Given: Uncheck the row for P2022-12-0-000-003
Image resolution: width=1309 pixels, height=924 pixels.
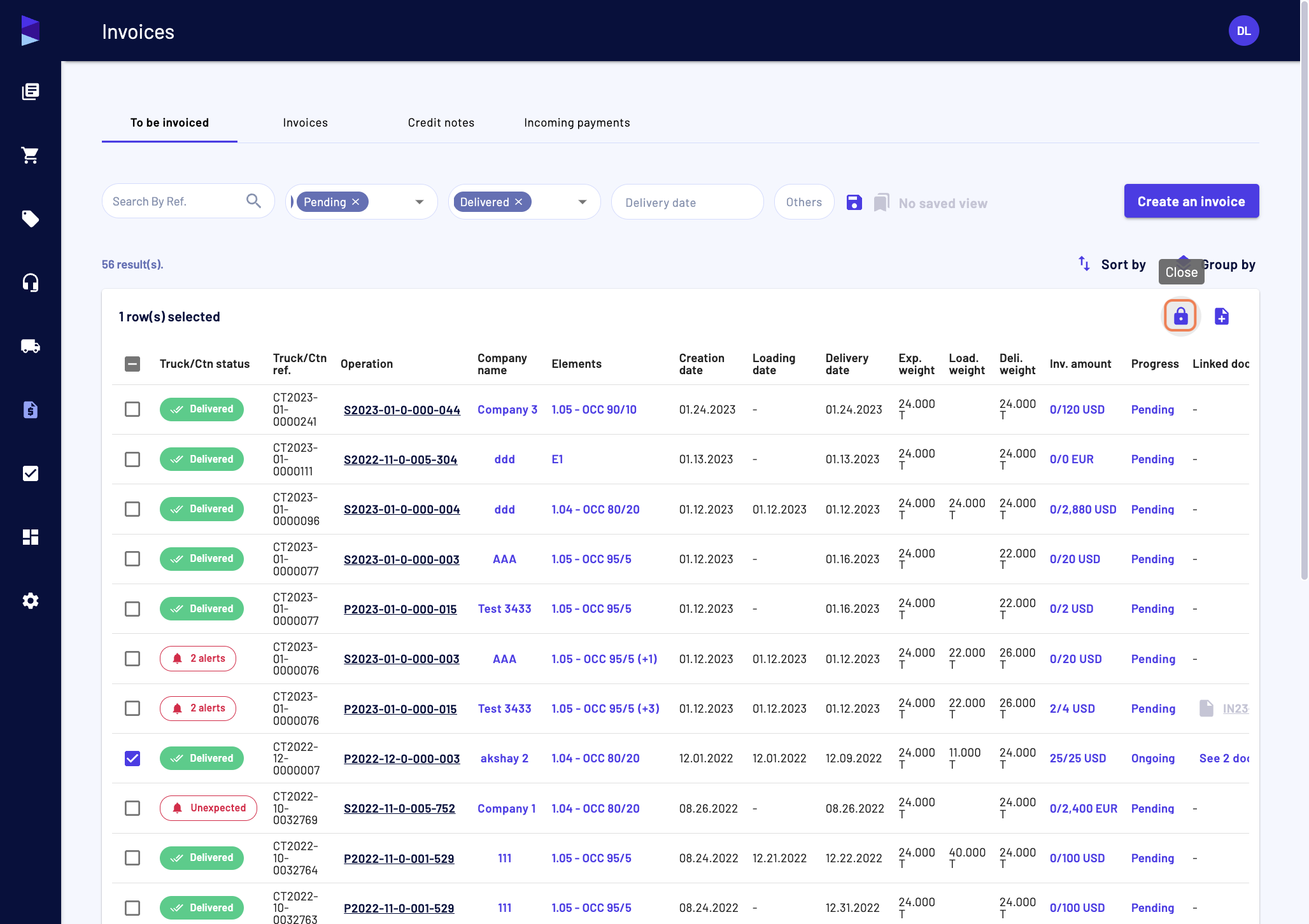Looking at the screenshot, I should (x=132, y=759).
